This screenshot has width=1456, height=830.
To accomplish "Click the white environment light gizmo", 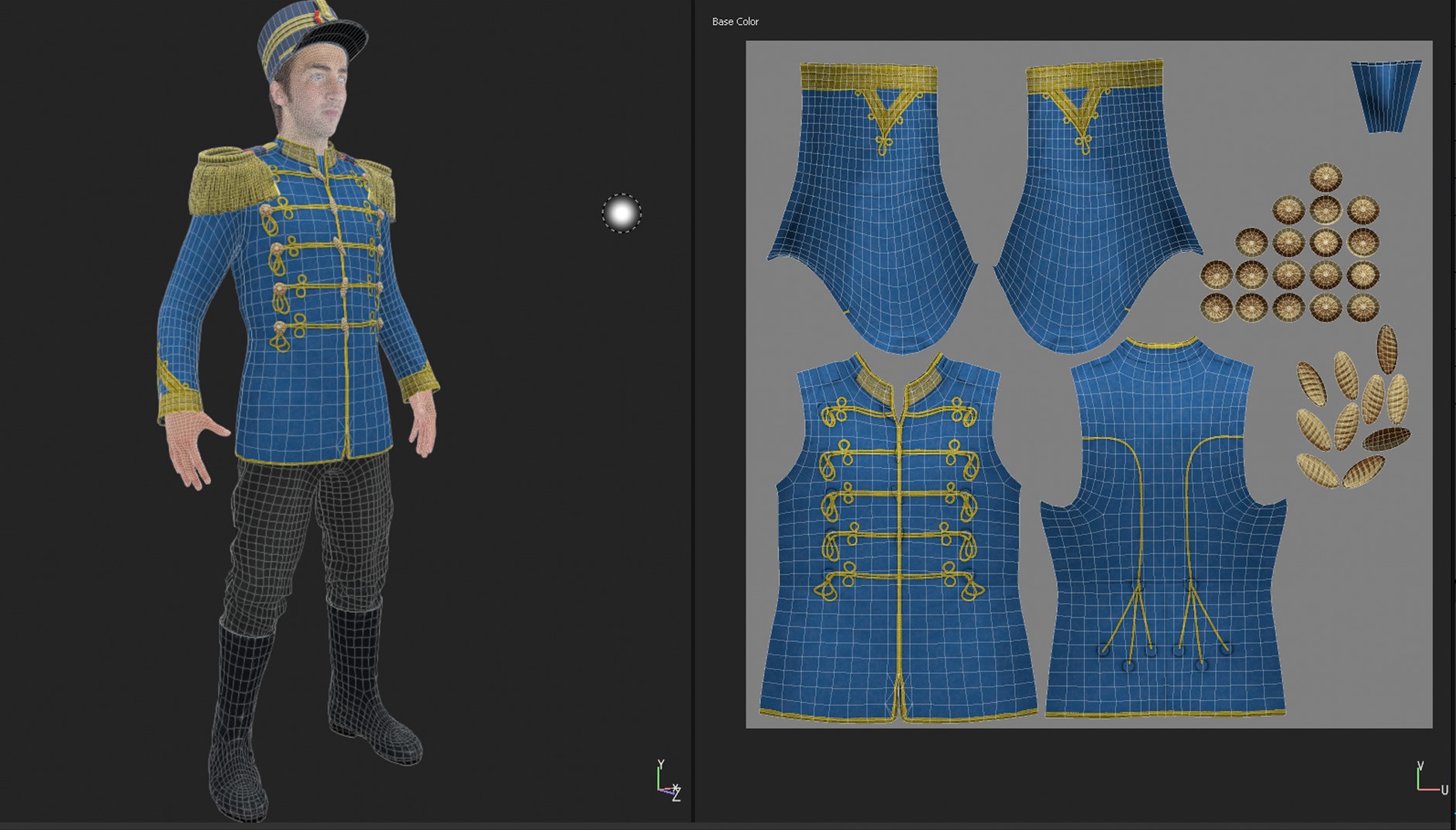I will pyautogui.click(x=621, y=213).
